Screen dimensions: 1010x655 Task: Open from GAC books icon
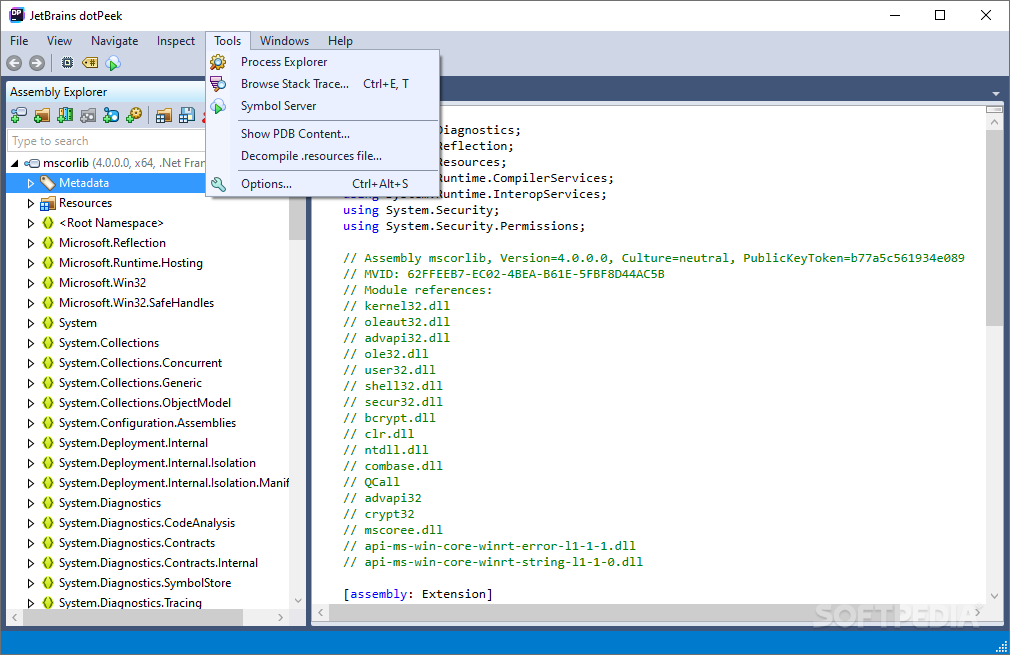click(65, 115)
